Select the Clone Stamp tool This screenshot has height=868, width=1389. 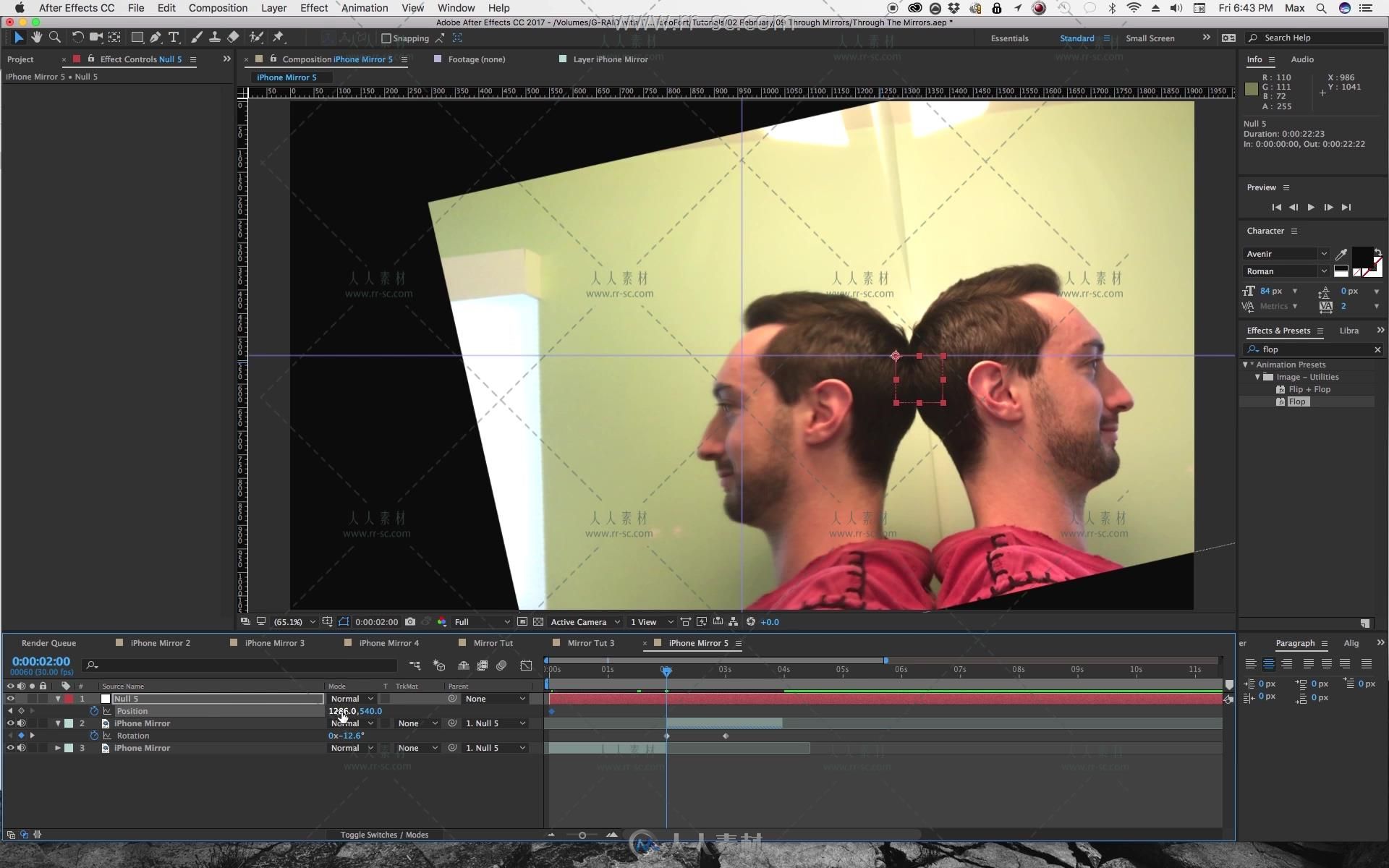[x=215, y=38]
